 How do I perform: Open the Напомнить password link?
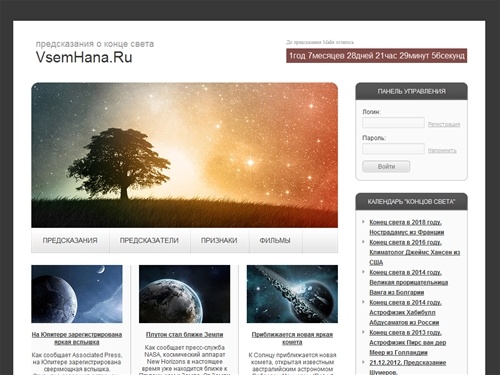[442, 150]
